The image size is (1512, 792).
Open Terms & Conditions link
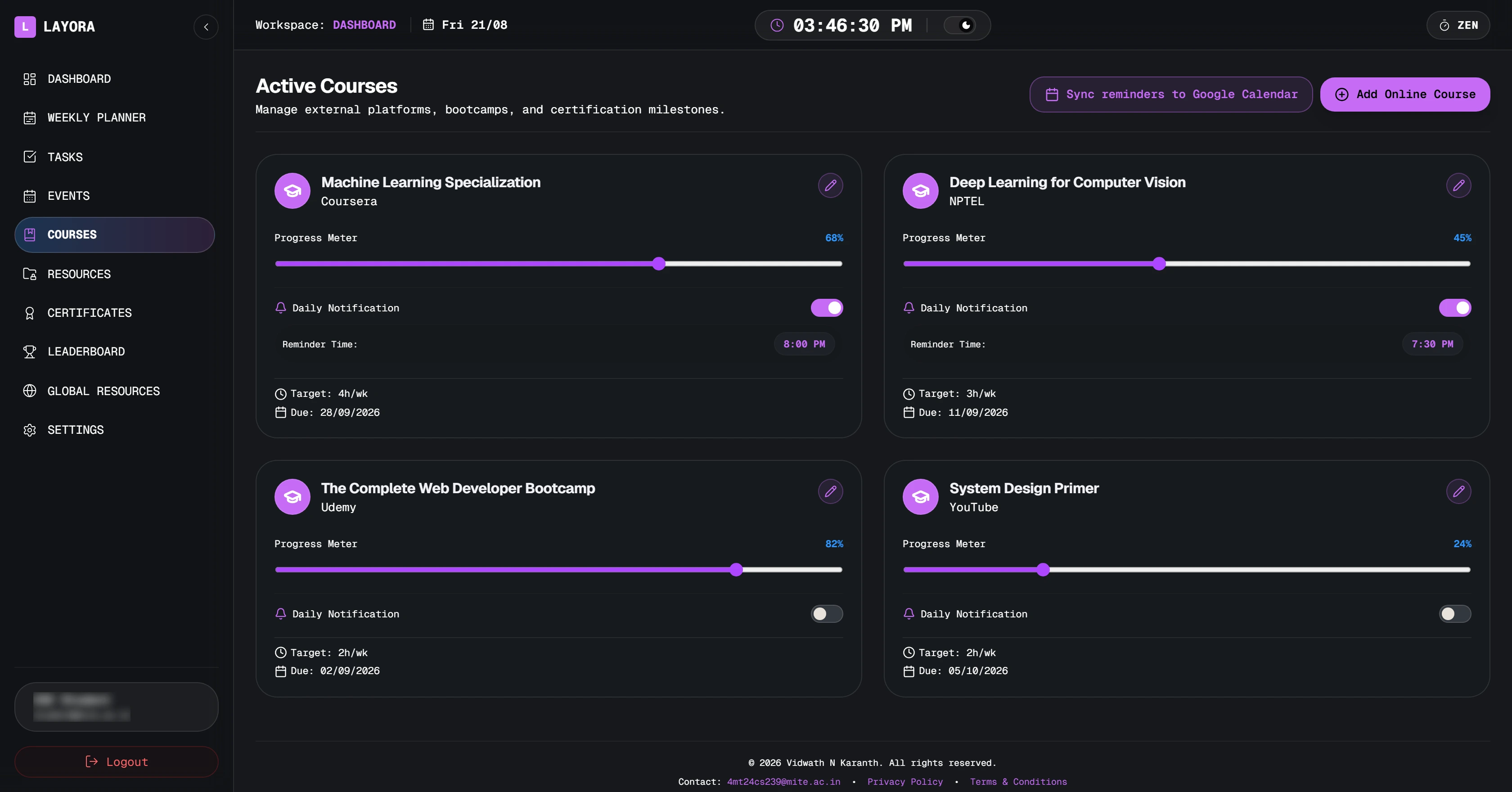1018,782
